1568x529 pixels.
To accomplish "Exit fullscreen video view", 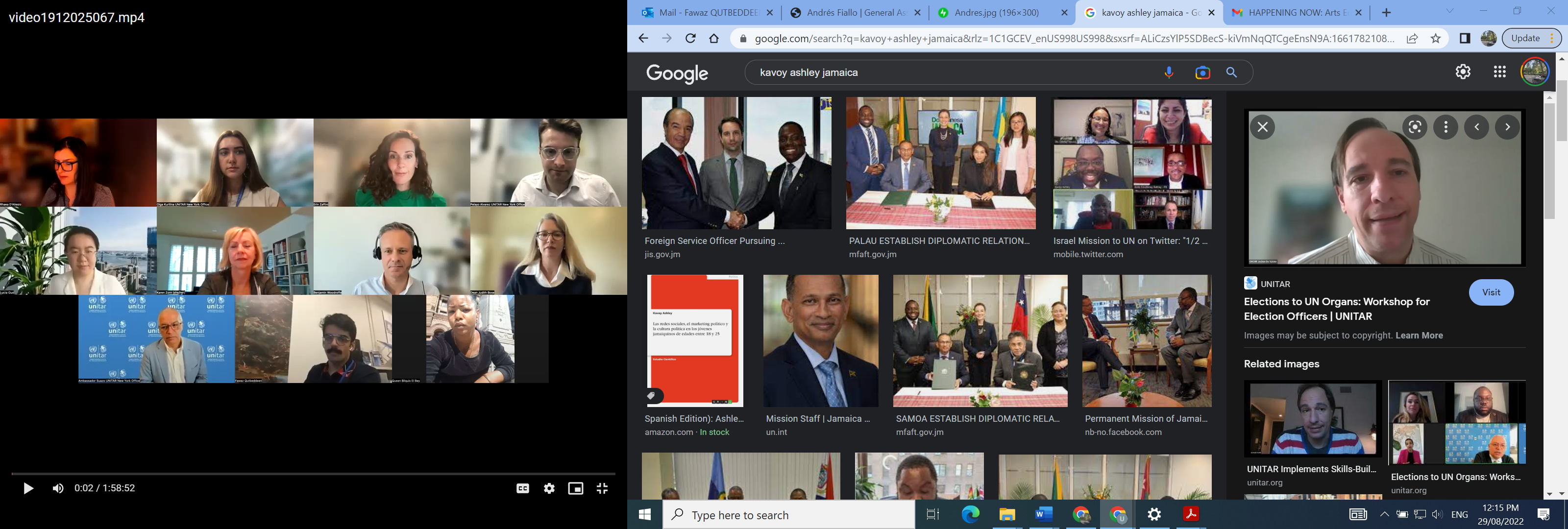I will click(x=602, y=488).
